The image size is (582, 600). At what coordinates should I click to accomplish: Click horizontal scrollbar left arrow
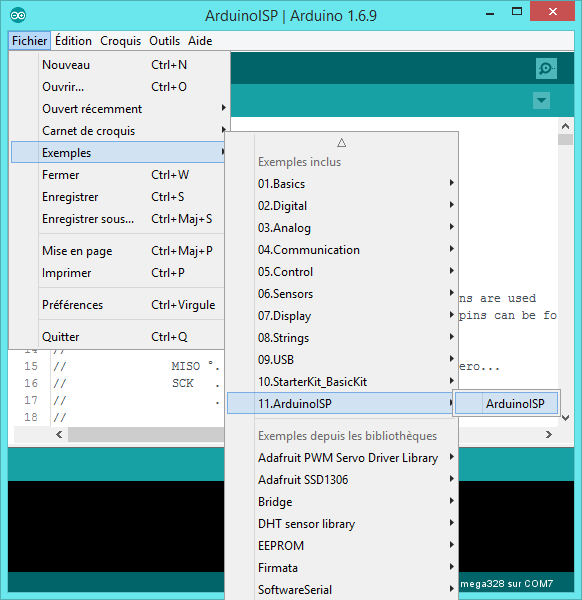(x=59, y=435)
